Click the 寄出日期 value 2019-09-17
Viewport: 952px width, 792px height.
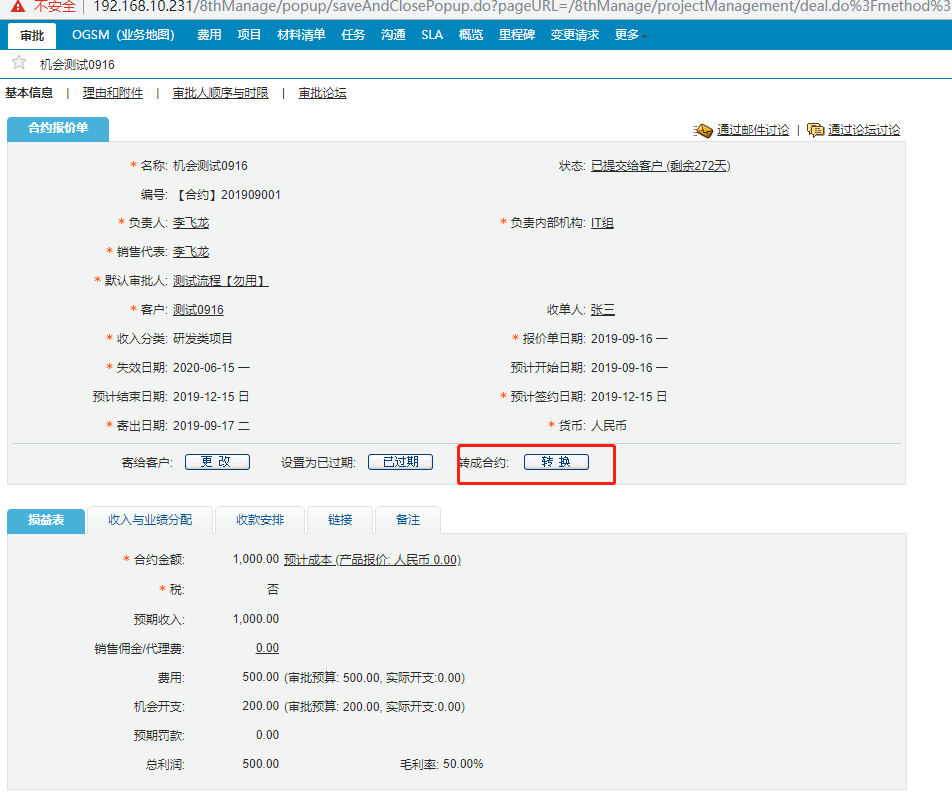coord(204,426)
